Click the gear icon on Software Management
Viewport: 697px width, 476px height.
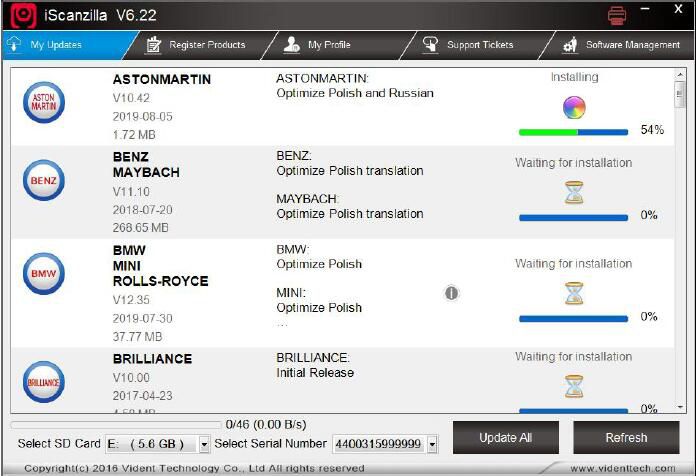click(x=570, y=44)
